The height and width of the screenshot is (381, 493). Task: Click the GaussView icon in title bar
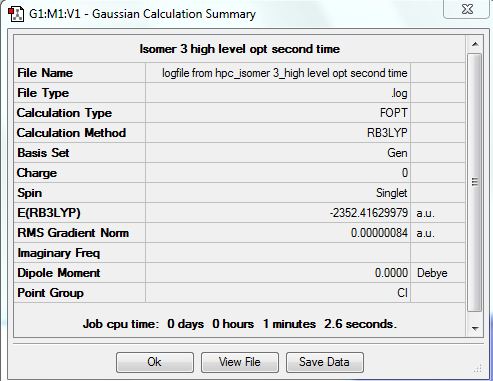tap(15, 14)
